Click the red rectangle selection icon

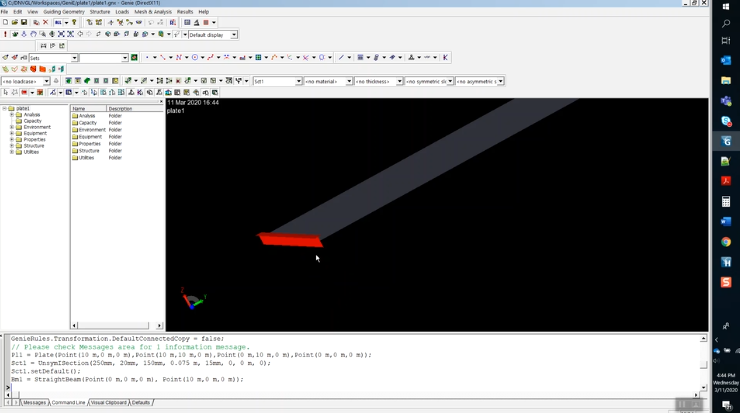24,93
